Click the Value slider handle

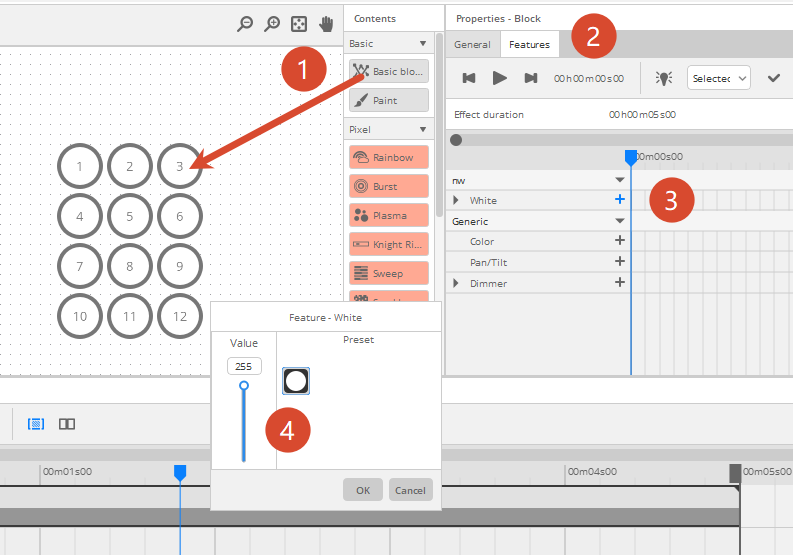[243, 385]
